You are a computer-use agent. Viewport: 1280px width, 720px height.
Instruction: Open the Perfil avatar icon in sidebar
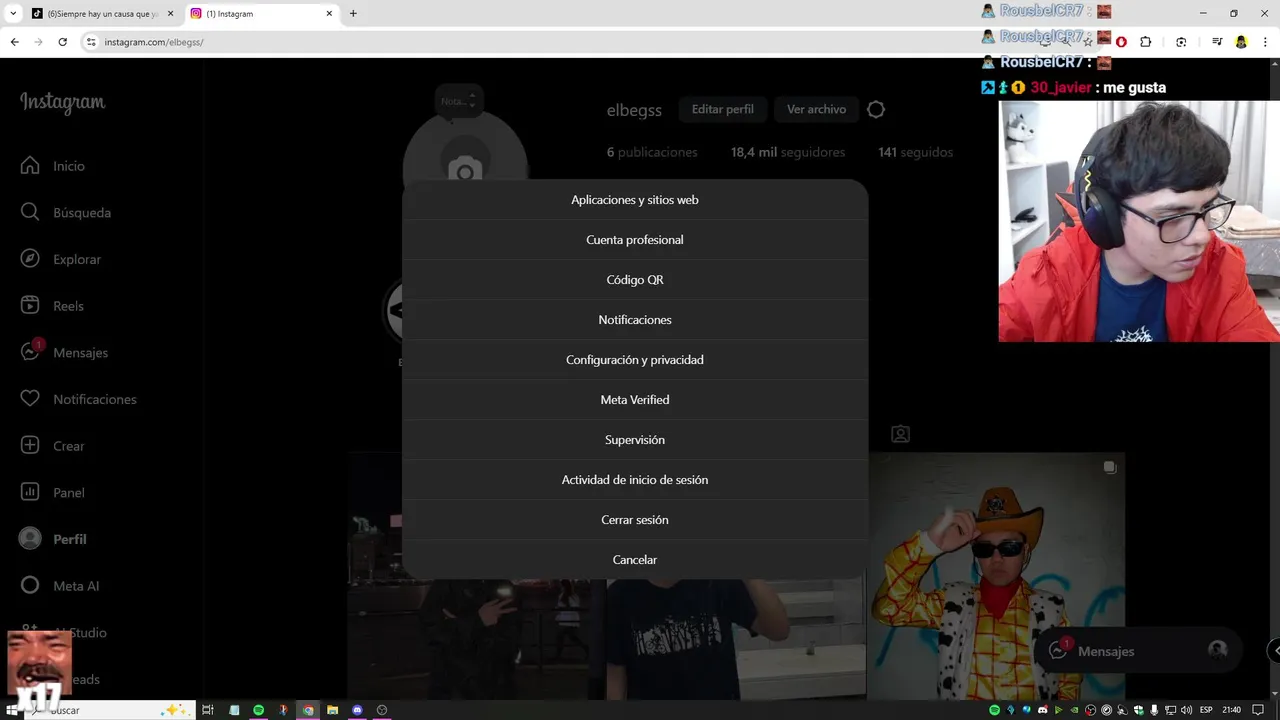point(30,538)
